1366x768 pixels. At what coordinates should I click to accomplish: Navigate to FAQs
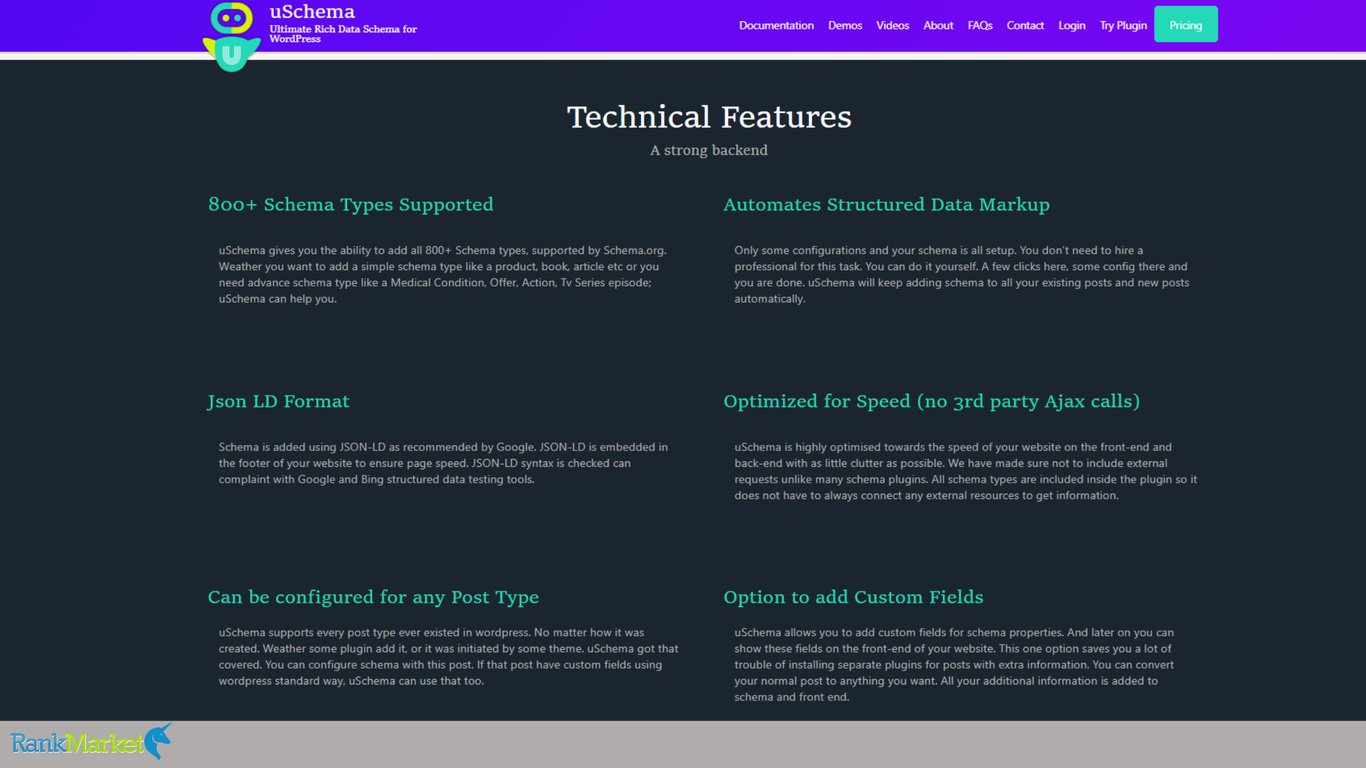coord(980,25)
